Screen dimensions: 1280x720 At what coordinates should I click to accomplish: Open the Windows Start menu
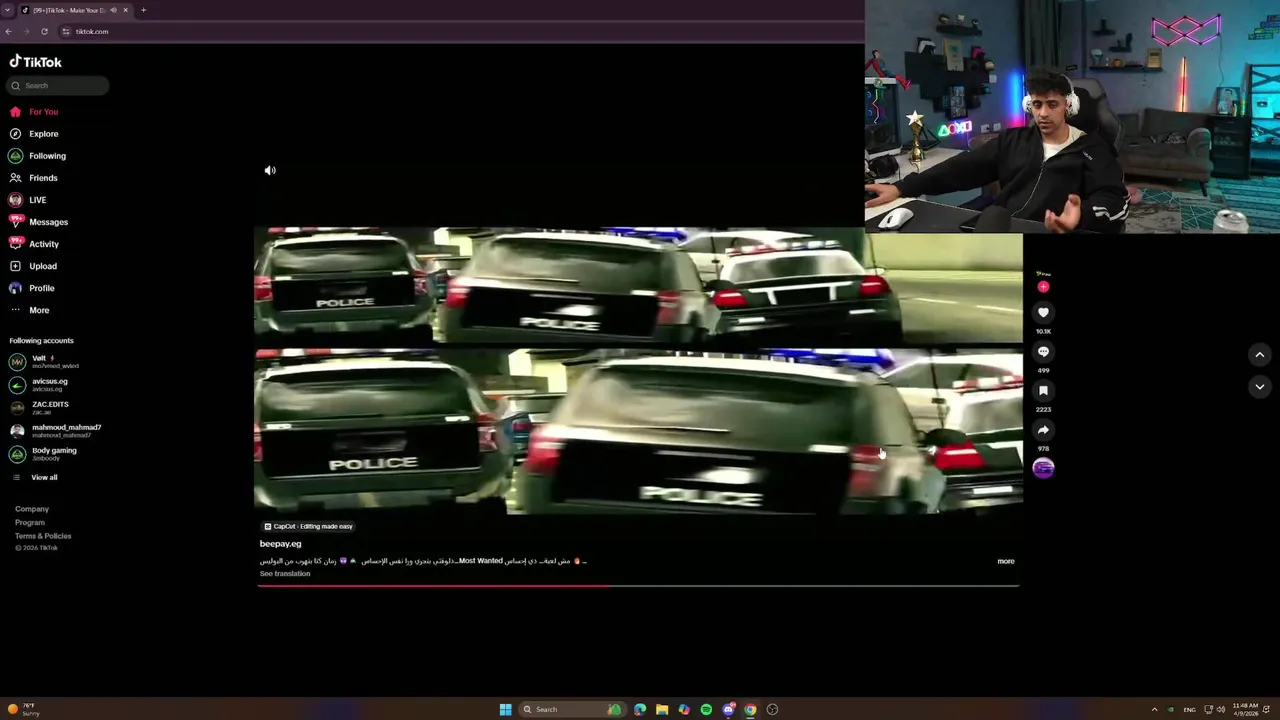[x=505, y=709]
